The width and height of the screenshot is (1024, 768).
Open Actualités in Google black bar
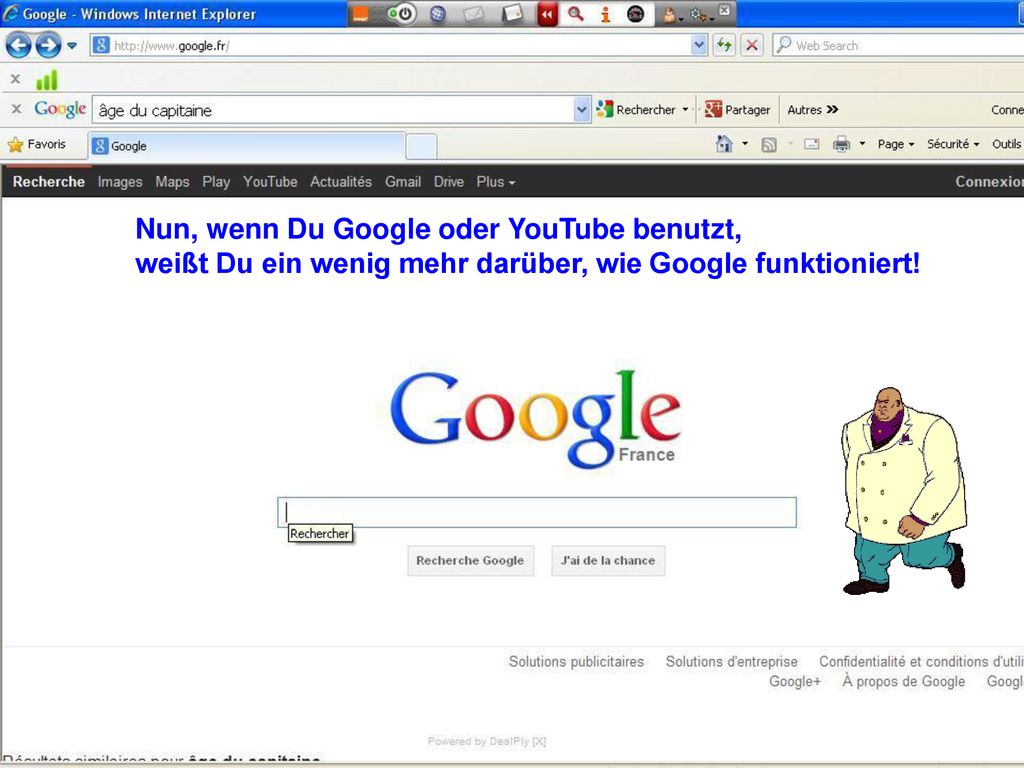click(341, 182)
